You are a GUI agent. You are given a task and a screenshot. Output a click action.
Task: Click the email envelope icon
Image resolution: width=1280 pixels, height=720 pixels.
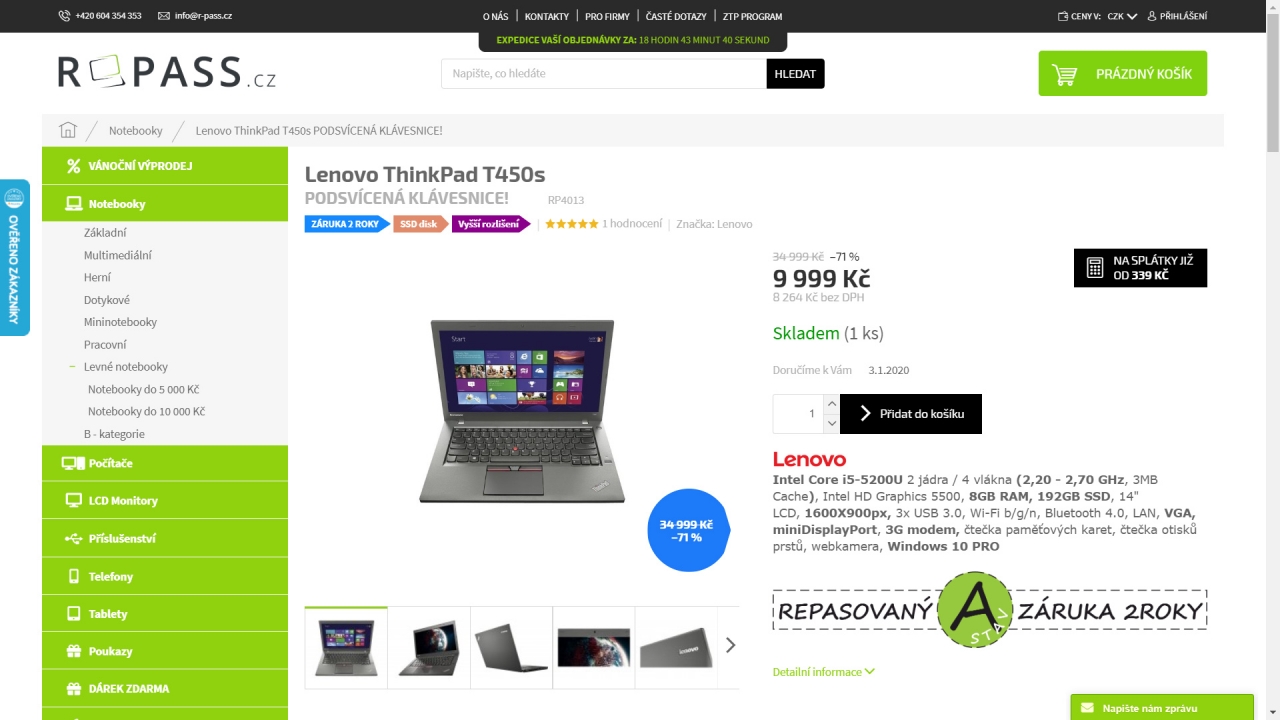(164, 16)
